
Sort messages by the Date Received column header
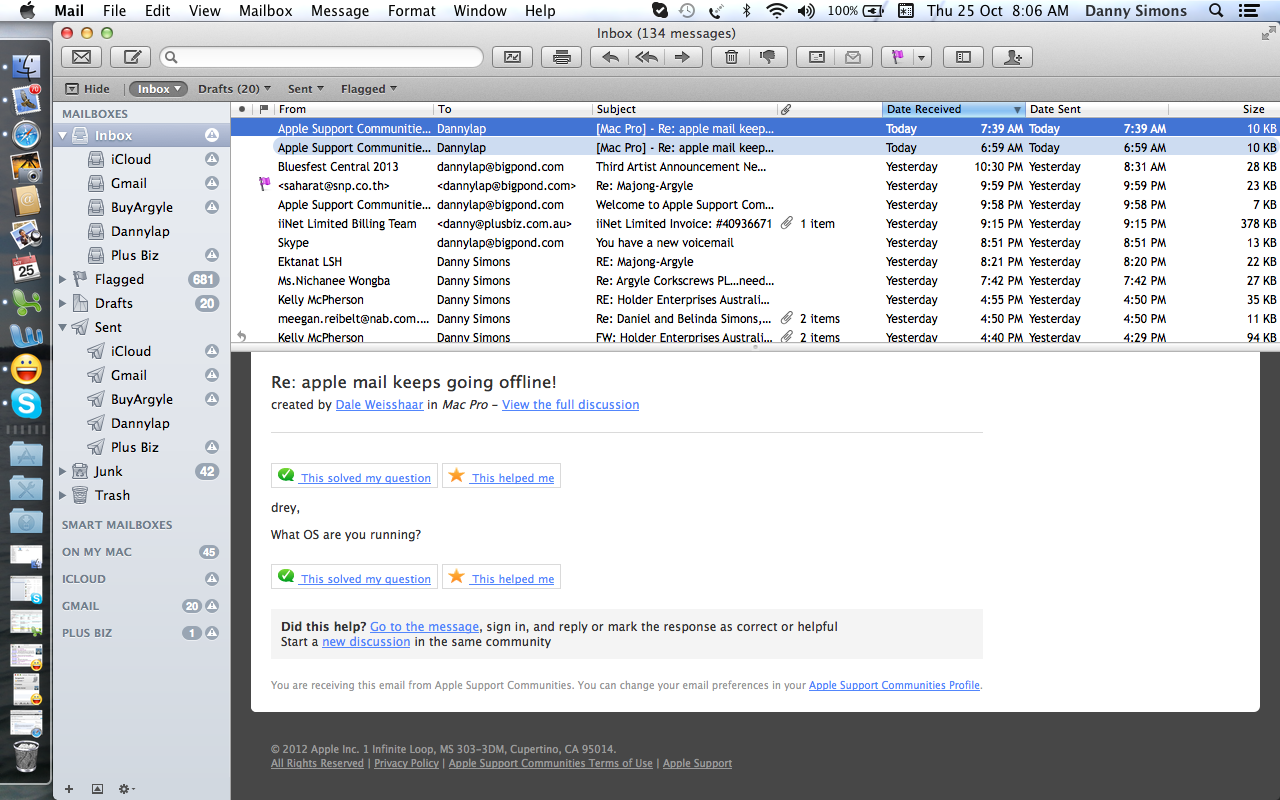pyautogui.click(x=954, y=109)
